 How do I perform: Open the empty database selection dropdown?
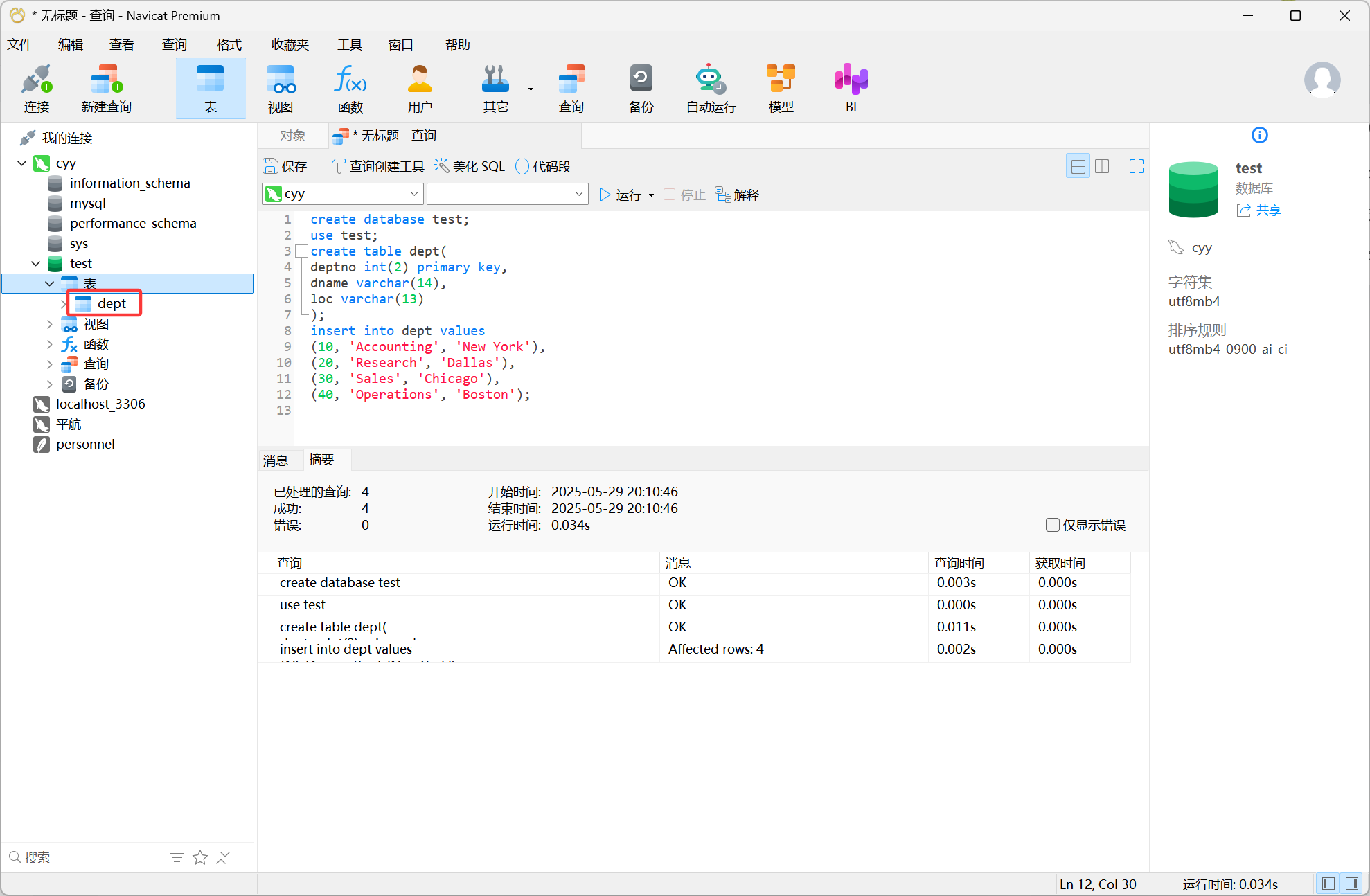[507, 194]
